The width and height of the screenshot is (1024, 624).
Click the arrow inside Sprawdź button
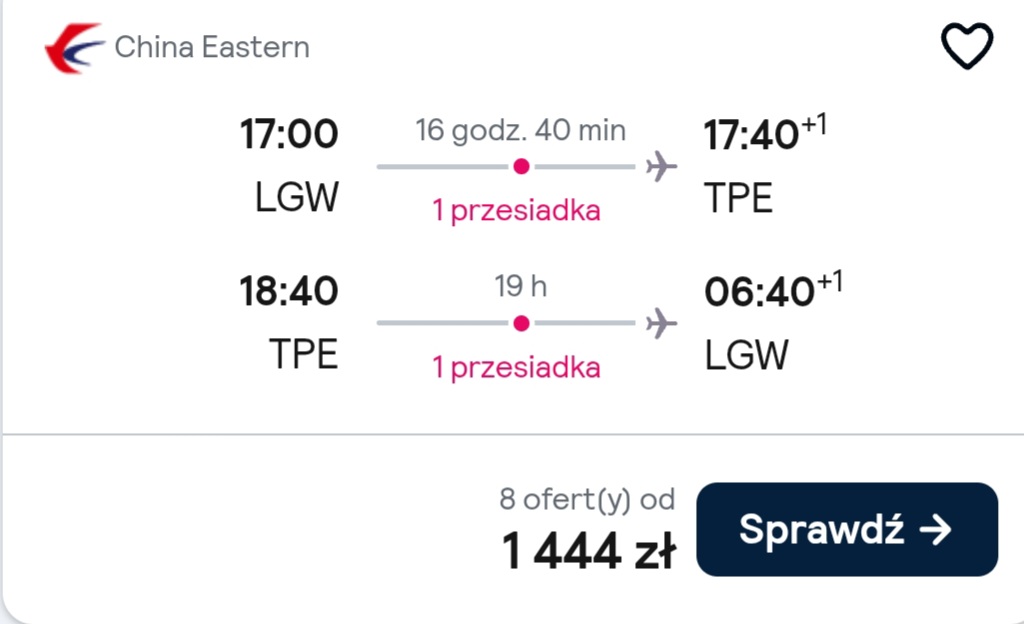(935, 529)
